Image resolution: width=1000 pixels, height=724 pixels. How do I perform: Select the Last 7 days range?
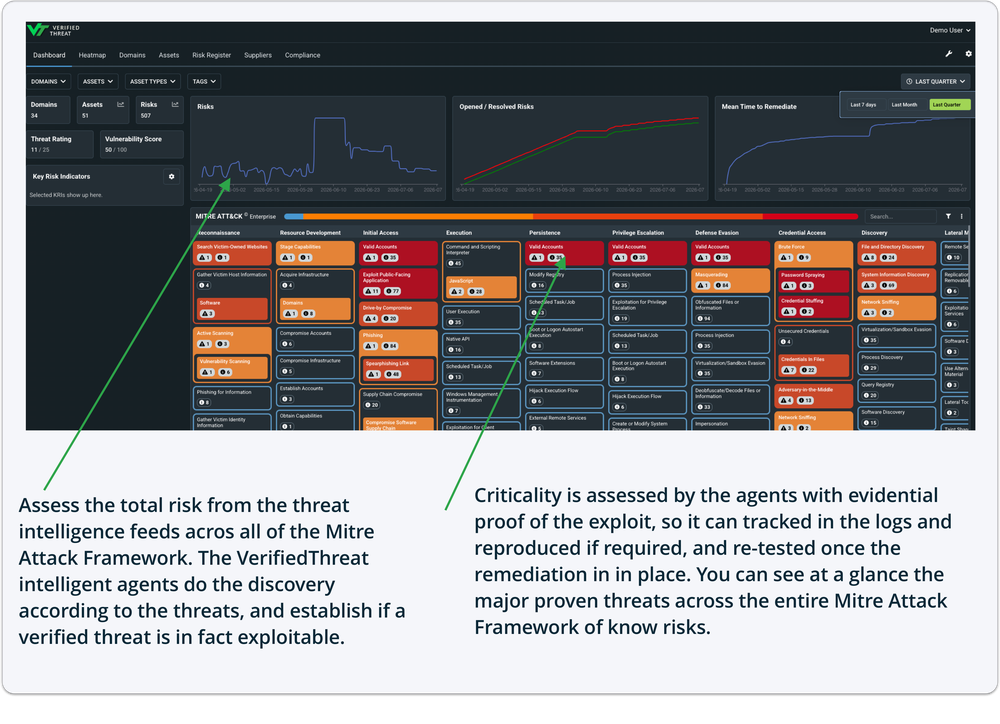pos(863,105)
